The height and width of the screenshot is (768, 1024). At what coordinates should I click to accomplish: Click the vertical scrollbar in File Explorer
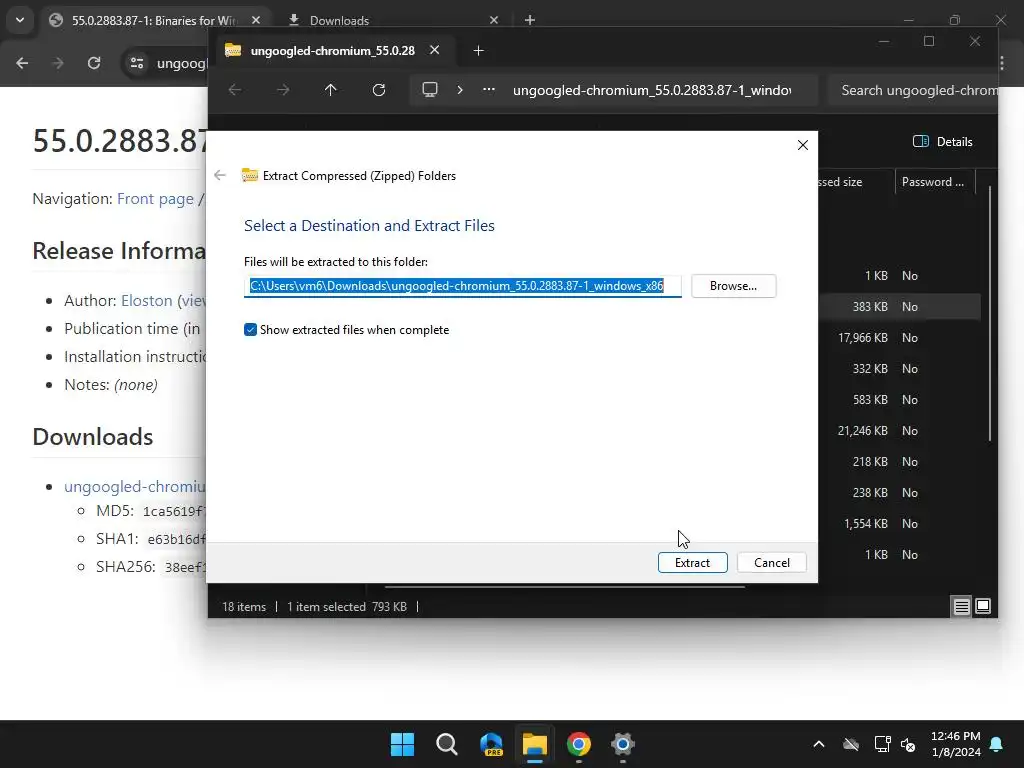point(991,313)
